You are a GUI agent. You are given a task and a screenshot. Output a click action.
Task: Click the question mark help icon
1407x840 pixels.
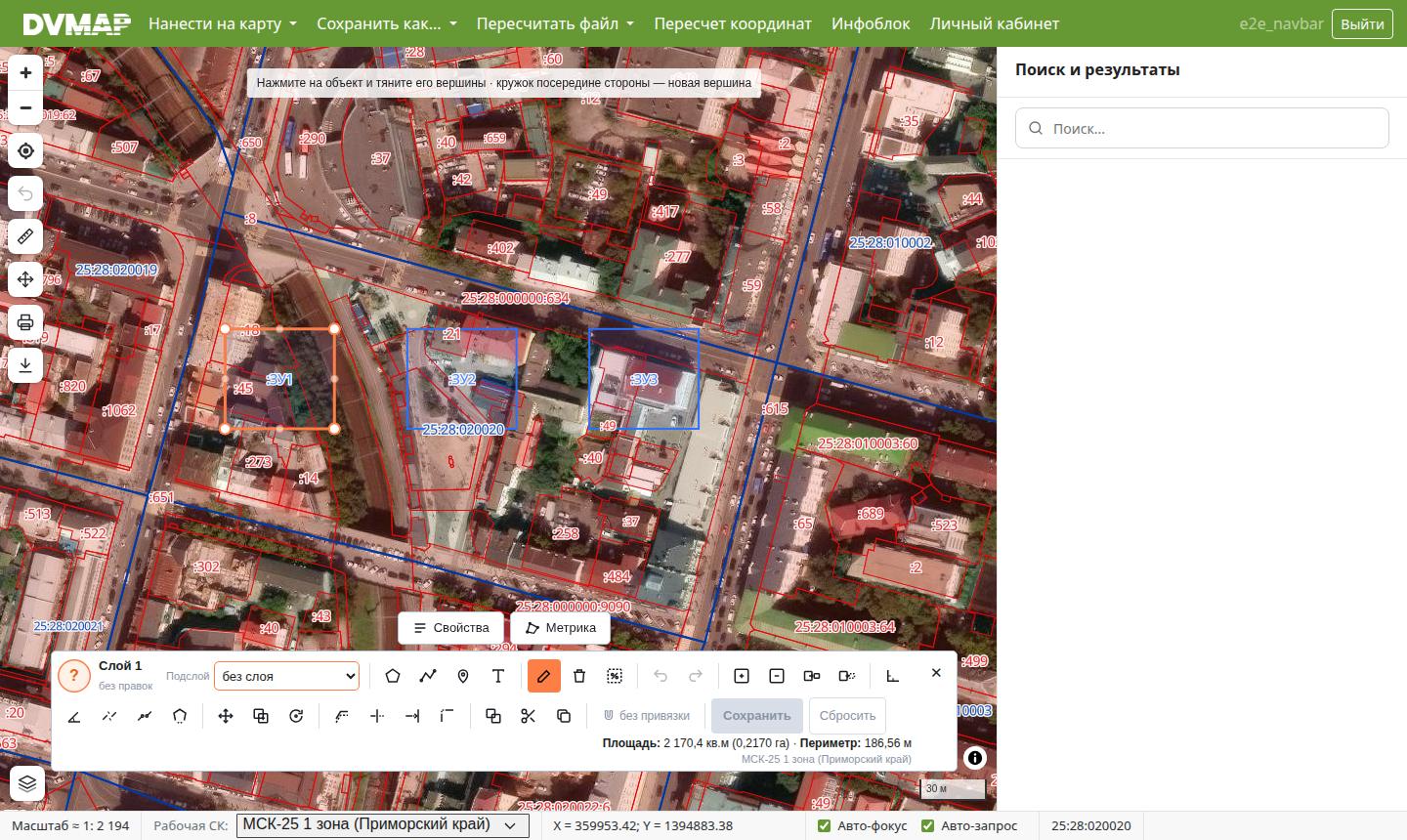point(73,676)
